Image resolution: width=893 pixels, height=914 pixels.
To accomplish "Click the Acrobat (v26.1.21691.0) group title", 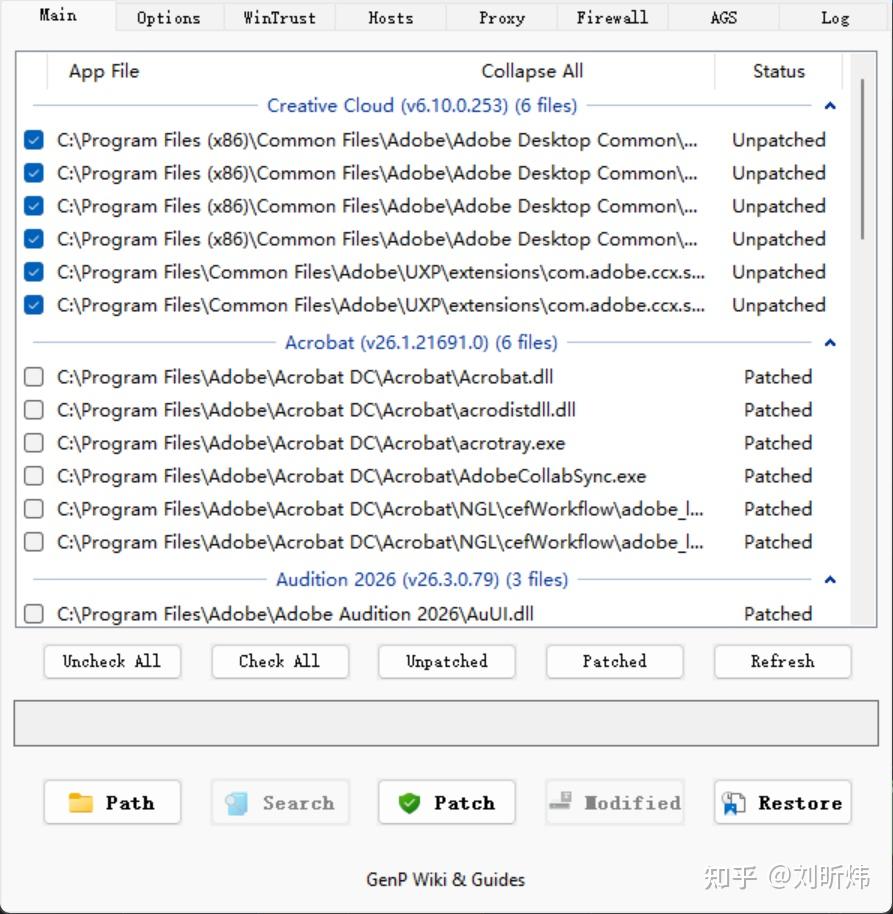I will point(421,342).
